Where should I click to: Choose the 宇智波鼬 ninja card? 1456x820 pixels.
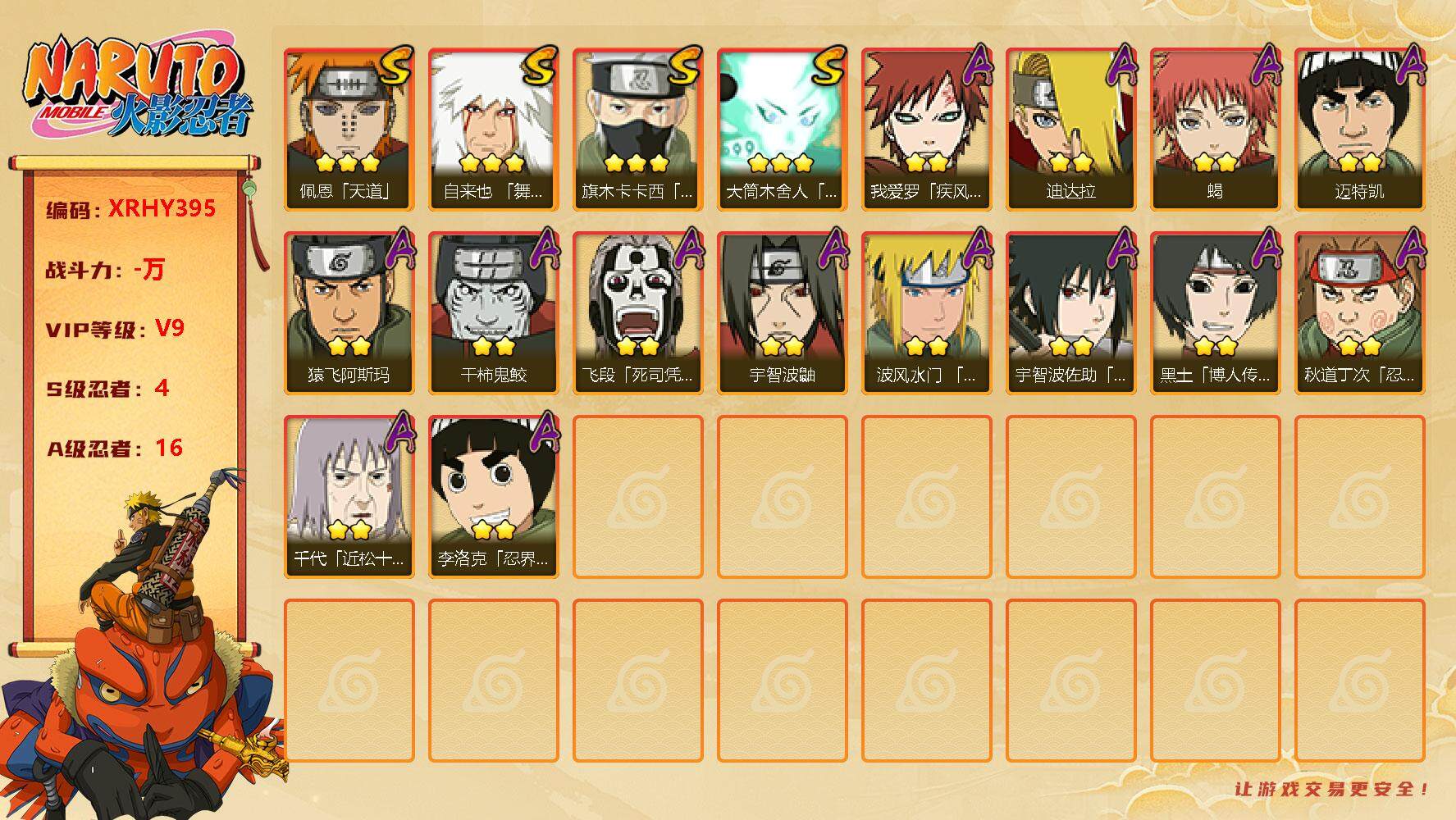click(x=782, y=313)
